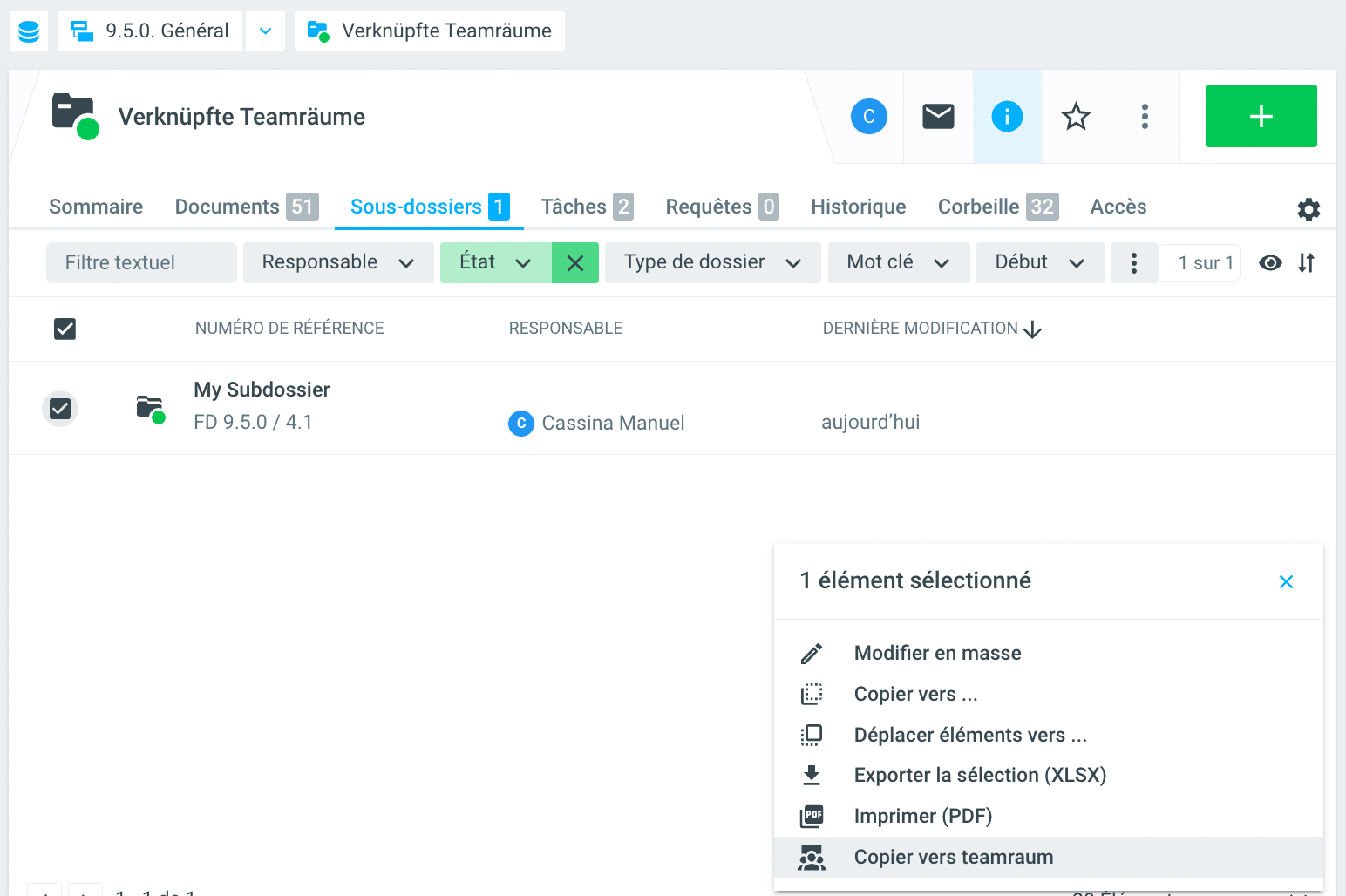Mark dossier as favorite with star icon
Image resolution: width=1346 pixels, height=896 pixels.
click(x=1076, y=116)
